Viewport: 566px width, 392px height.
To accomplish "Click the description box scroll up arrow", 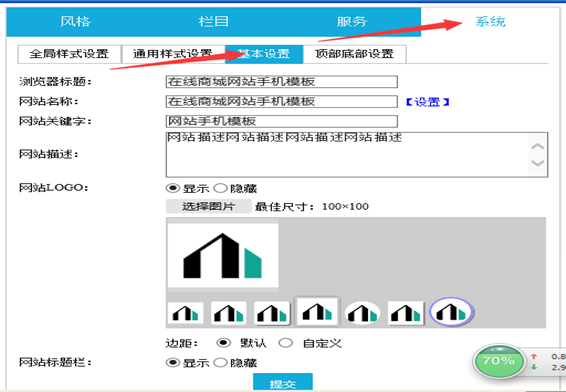I will pos(537,147).
